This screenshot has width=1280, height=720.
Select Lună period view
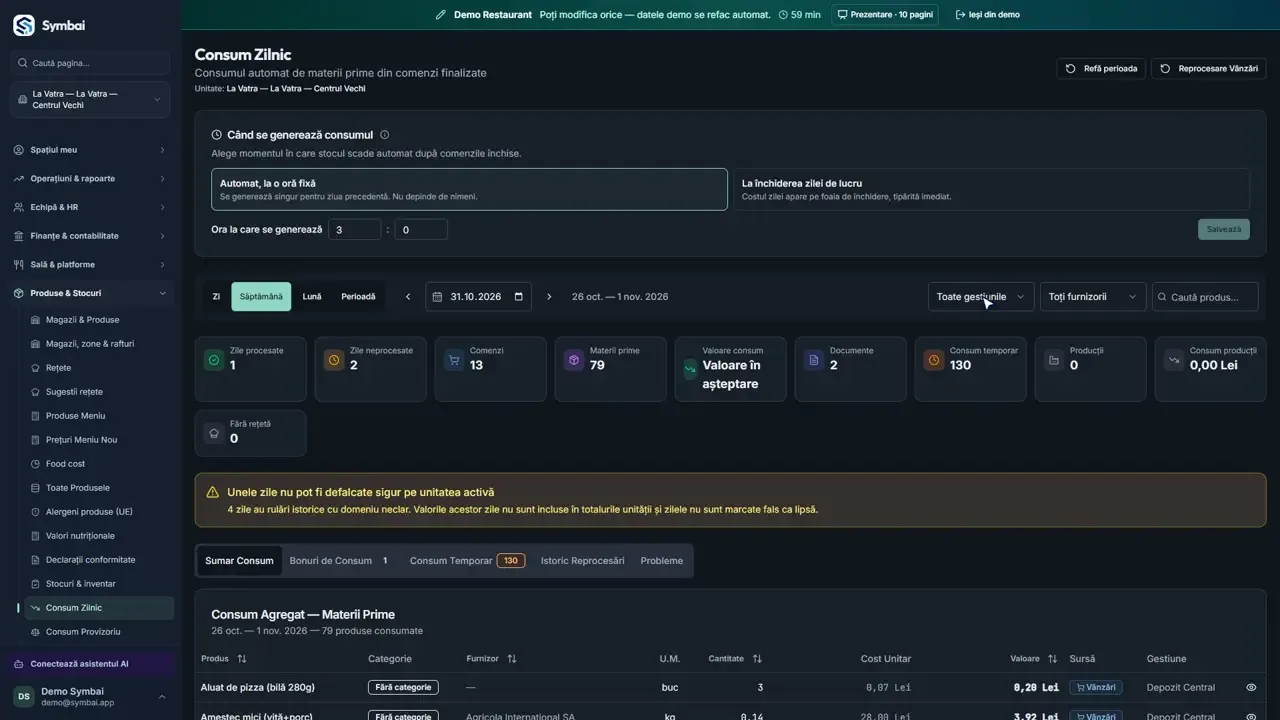pos(312,297)
